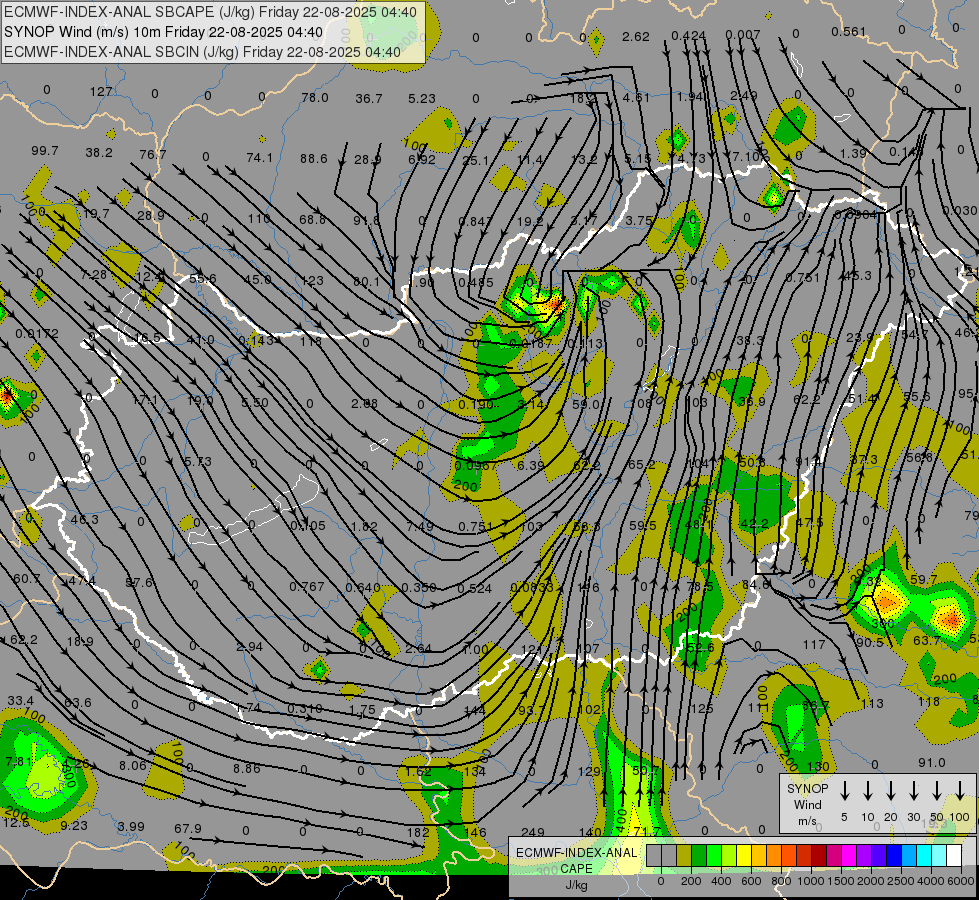The width and height of the screenshot is (979, 900).
Task: Click the map value 91.0
Action: [x=932, y=762]
